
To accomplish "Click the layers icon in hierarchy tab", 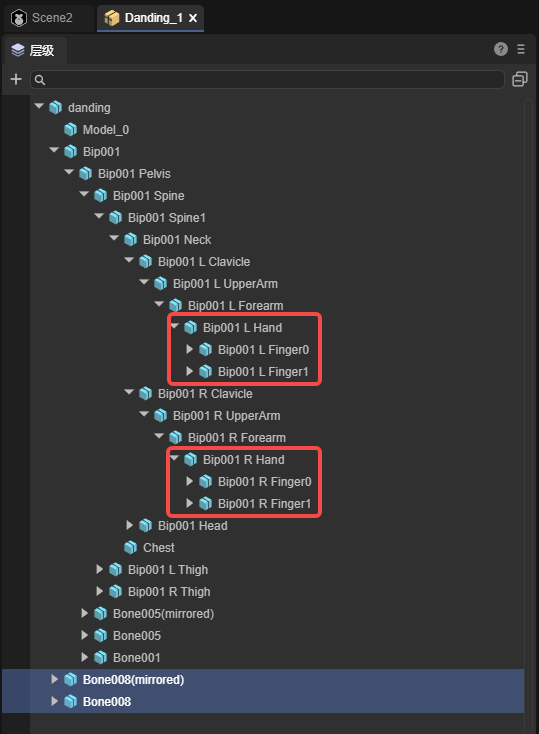I will 18,50.
